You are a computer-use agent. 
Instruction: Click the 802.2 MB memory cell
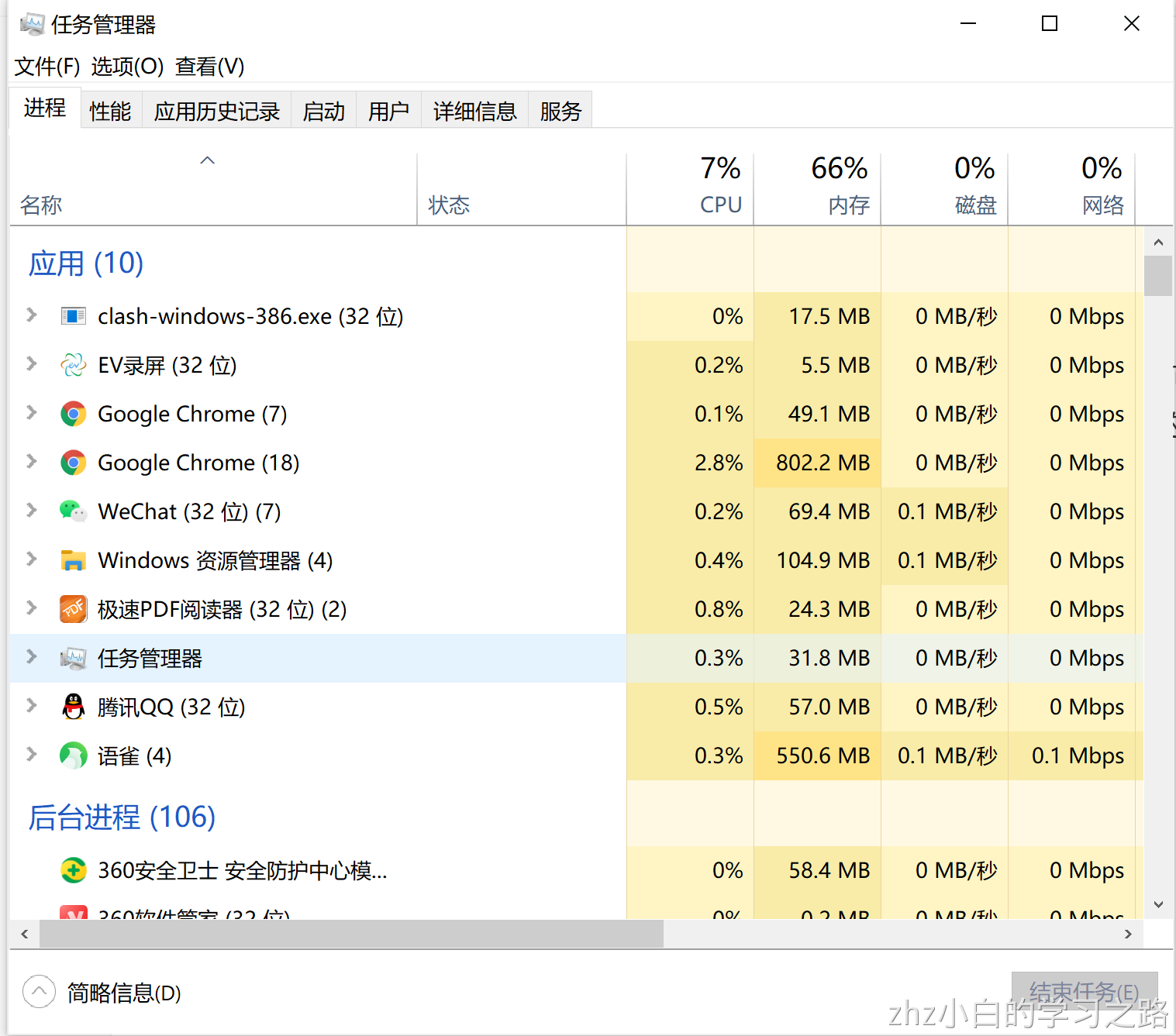coord(817,463)
